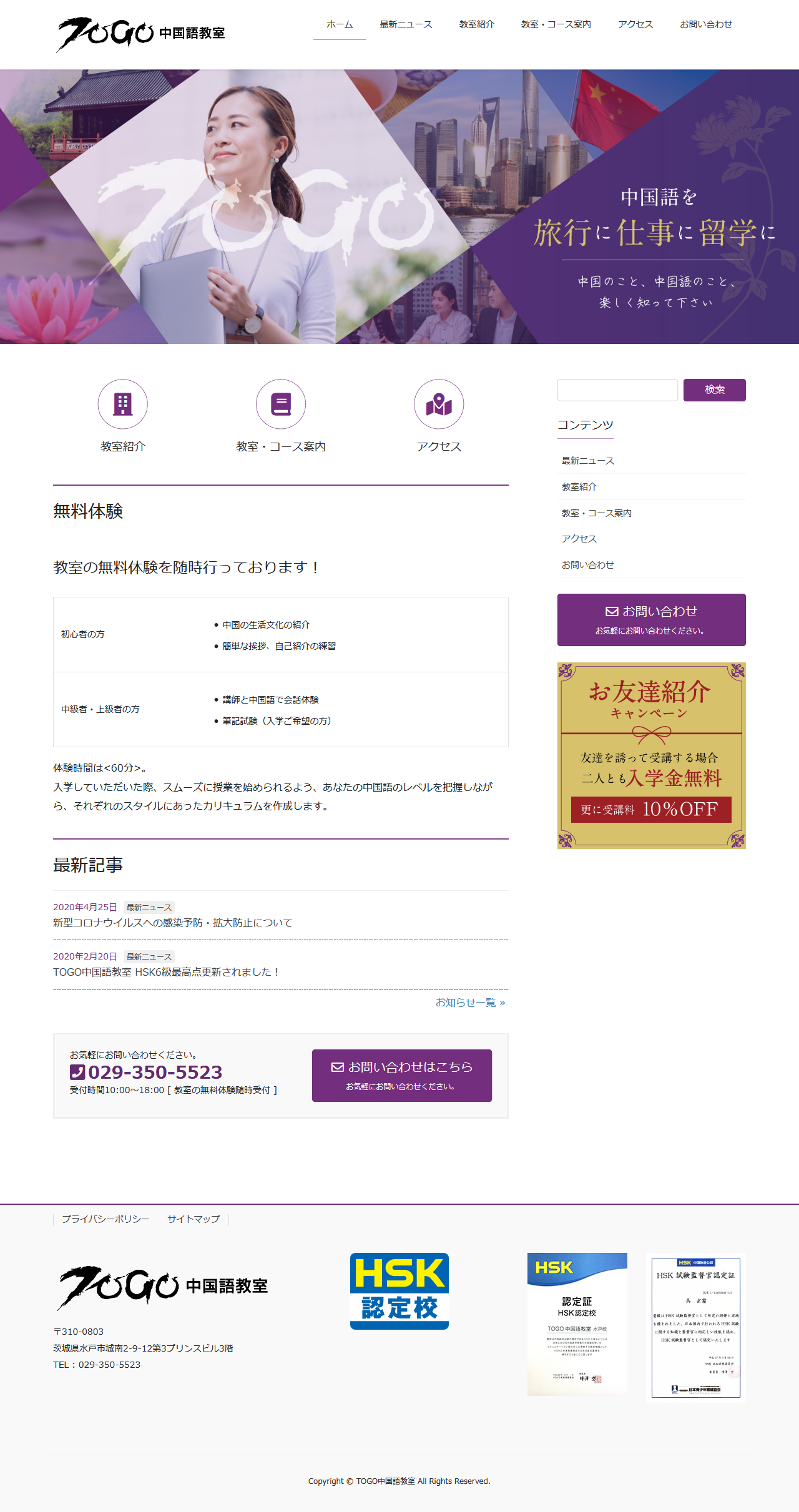The height and width of the screenshot is (1512, 799).
Task: Open the お友達紹介キャンペーン banner
Action: coord(652,755)
